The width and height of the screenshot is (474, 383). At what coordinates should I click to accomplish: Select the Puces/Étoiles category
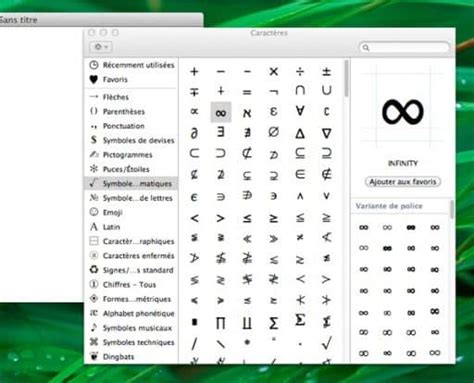132,169
